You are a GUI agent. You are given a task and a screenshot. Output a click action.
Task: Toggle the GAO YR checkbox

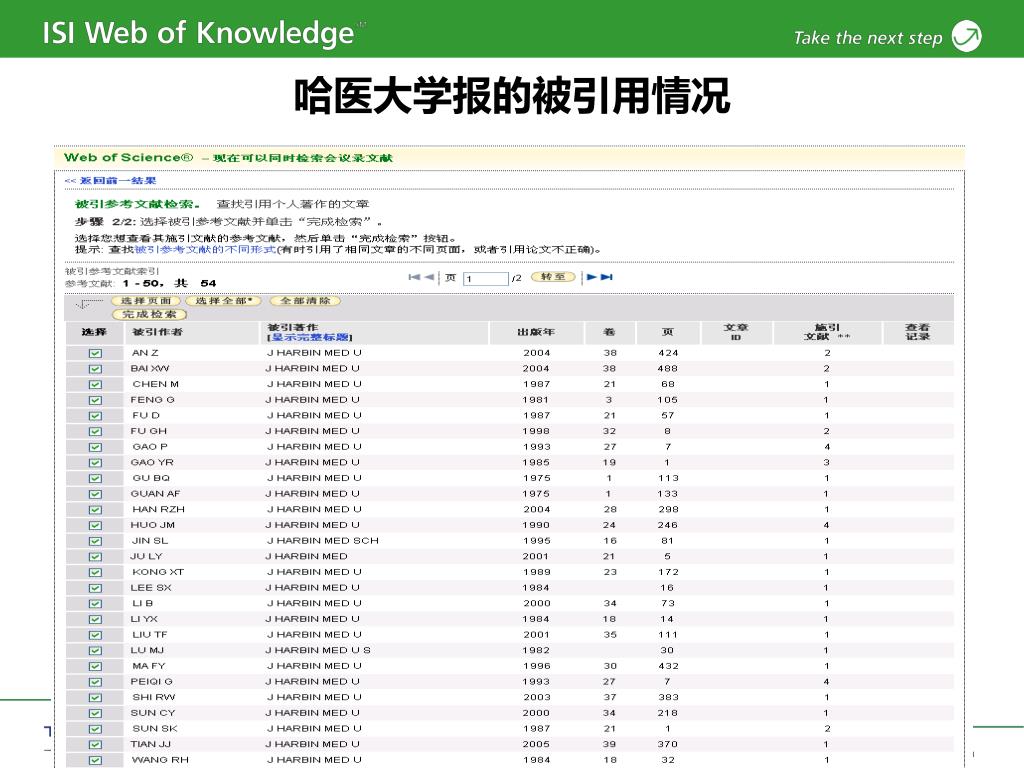(x=95, y=463)
